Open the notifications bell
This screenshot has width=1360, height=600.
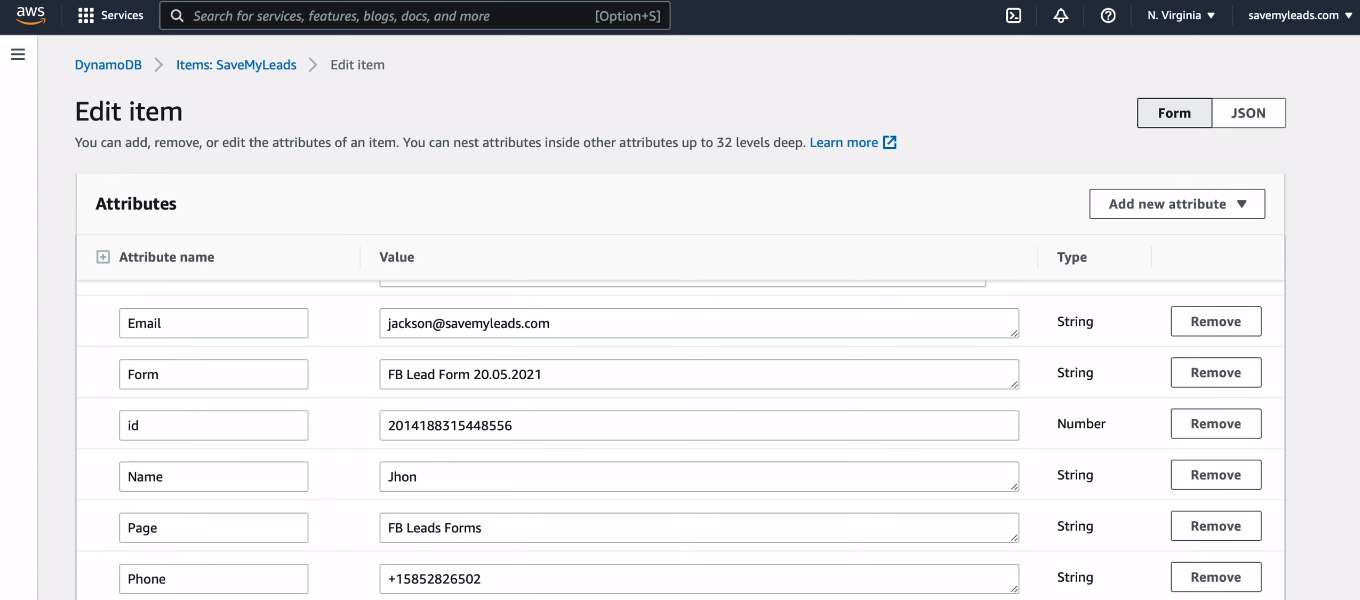click(1061, 16)
